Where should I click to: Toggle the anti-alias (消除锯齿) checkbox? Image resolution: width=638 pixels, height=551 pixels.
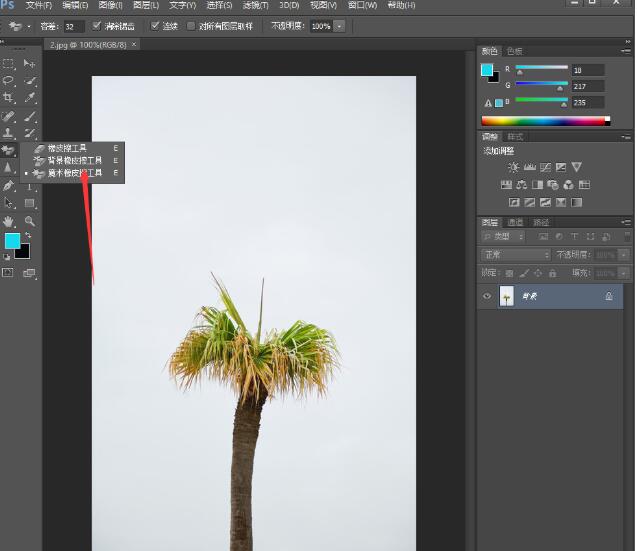(x=97, y=26)
